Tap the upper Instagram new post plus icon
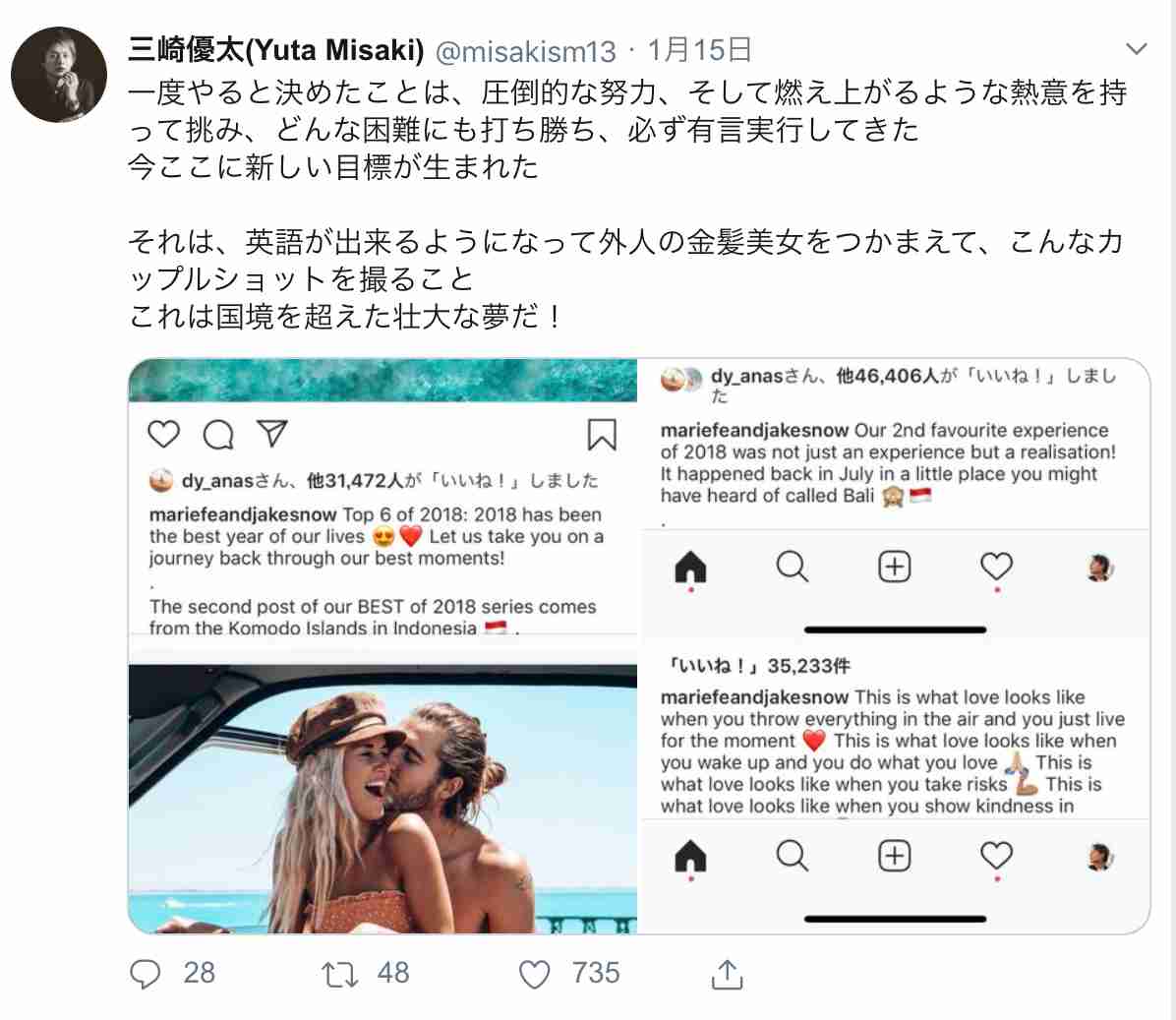 [x=894, y=567]
